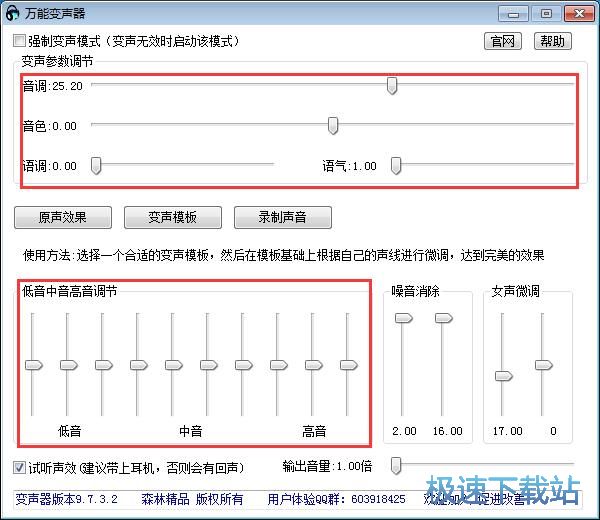The image size is (600, 520).
Task: Click the 音色 timbre slider handle
Action: coord(333,126)
